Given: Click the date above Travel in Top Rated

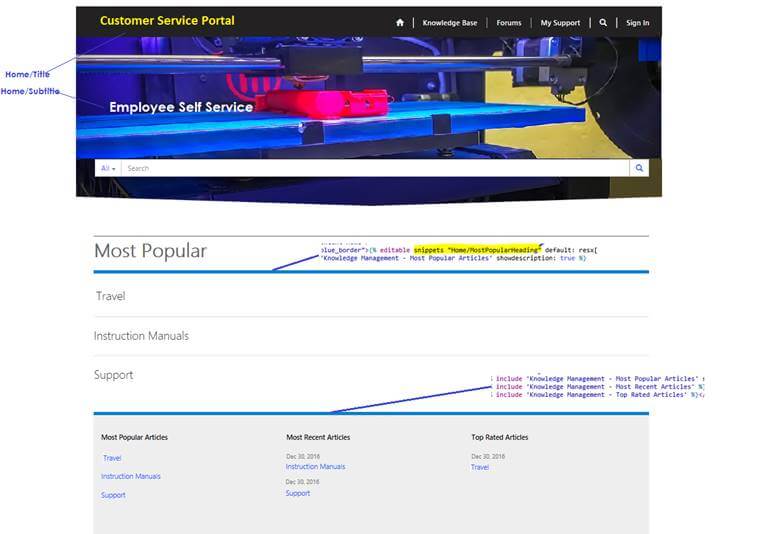Looking at the screenshot, I should 487,456.
